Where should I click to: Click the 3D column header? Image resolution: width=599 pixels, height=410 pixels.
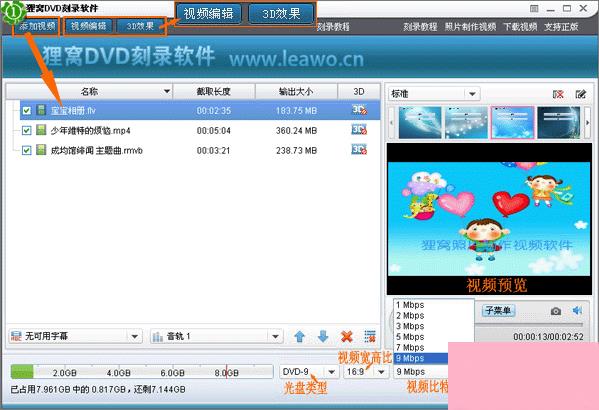(359, 91)
